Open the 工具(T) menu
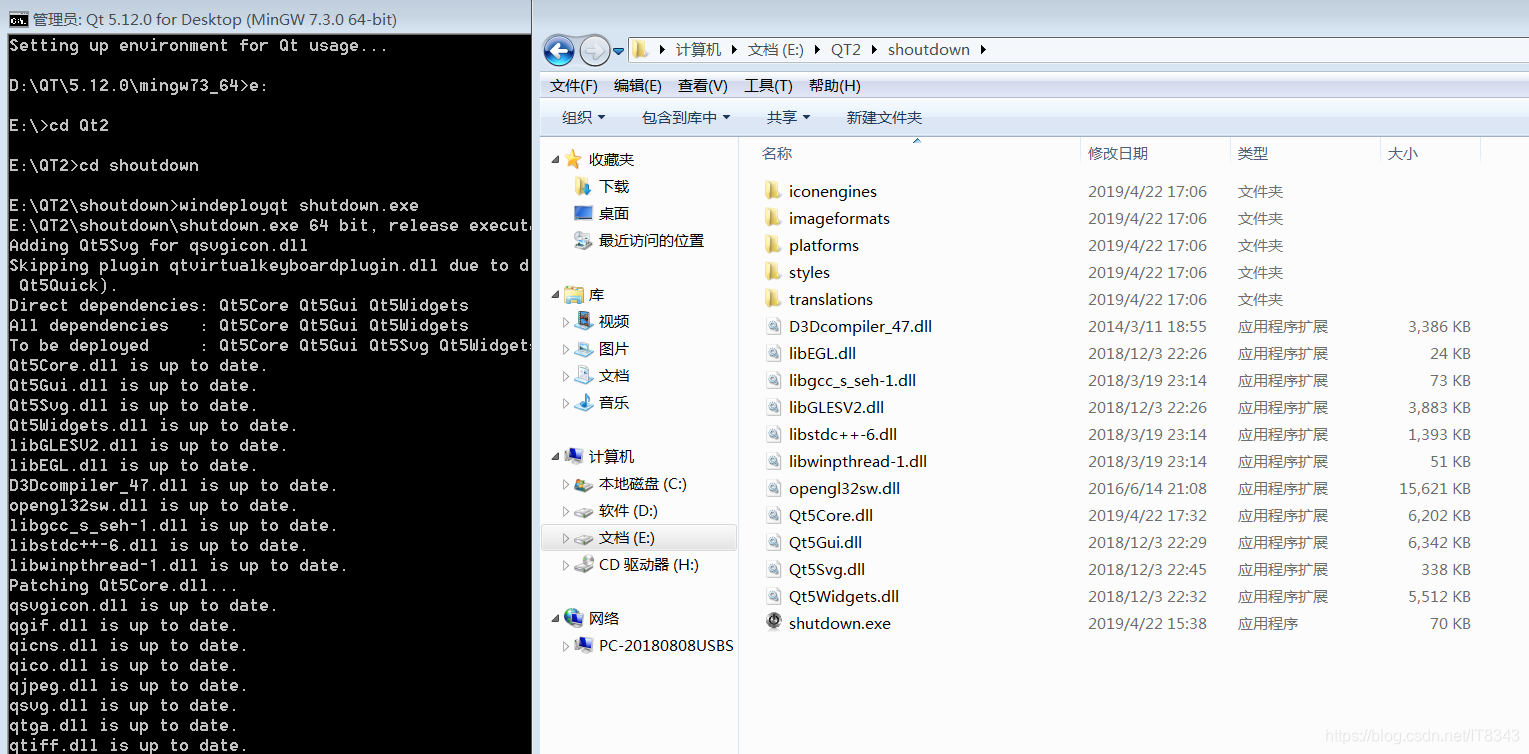Image resolution: width=1529 pixels, height=754 pixels. [x=768, y=86]
